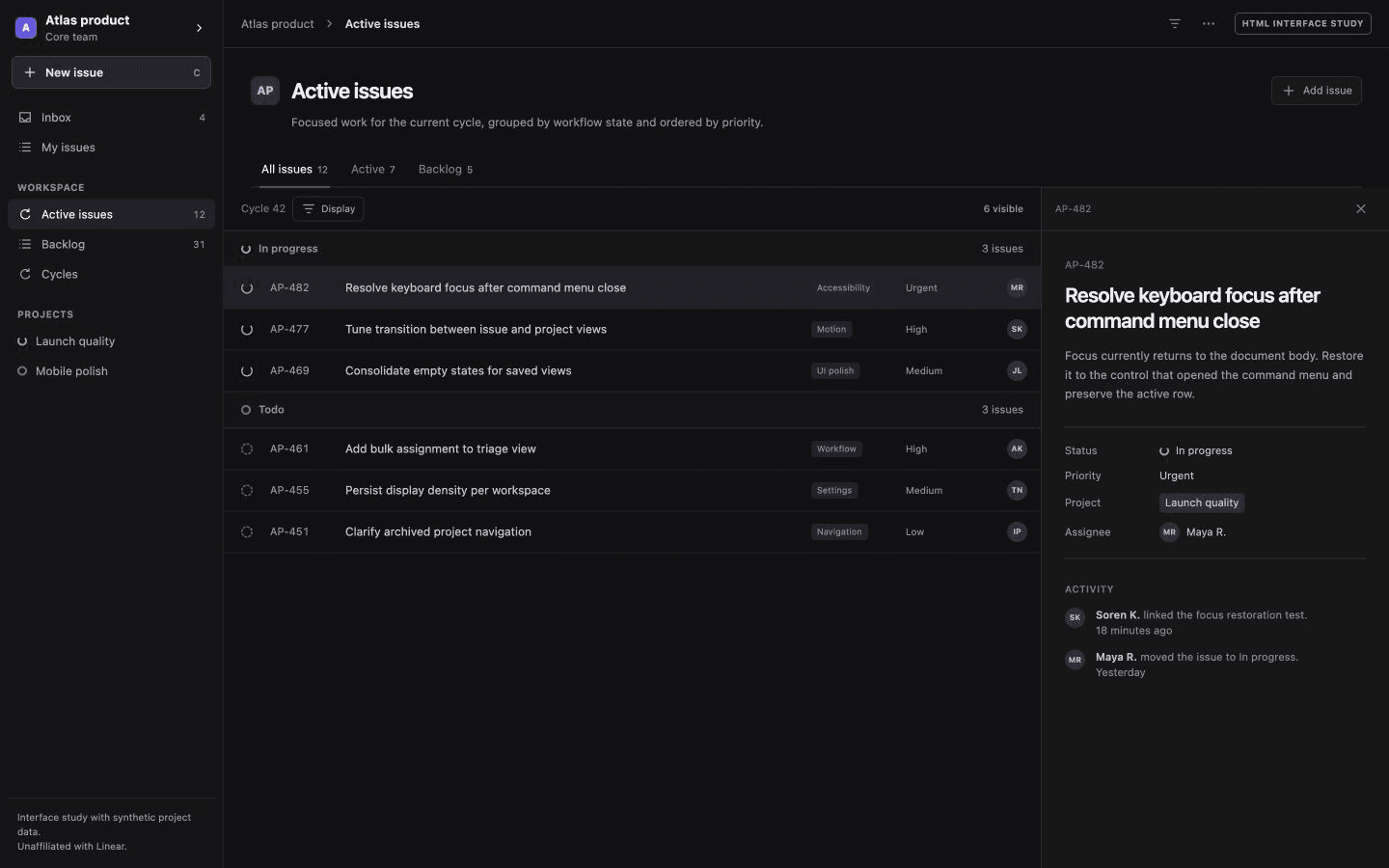
Task: Click the Mobile polish circle icon
Action: click(x=22, y=371)
